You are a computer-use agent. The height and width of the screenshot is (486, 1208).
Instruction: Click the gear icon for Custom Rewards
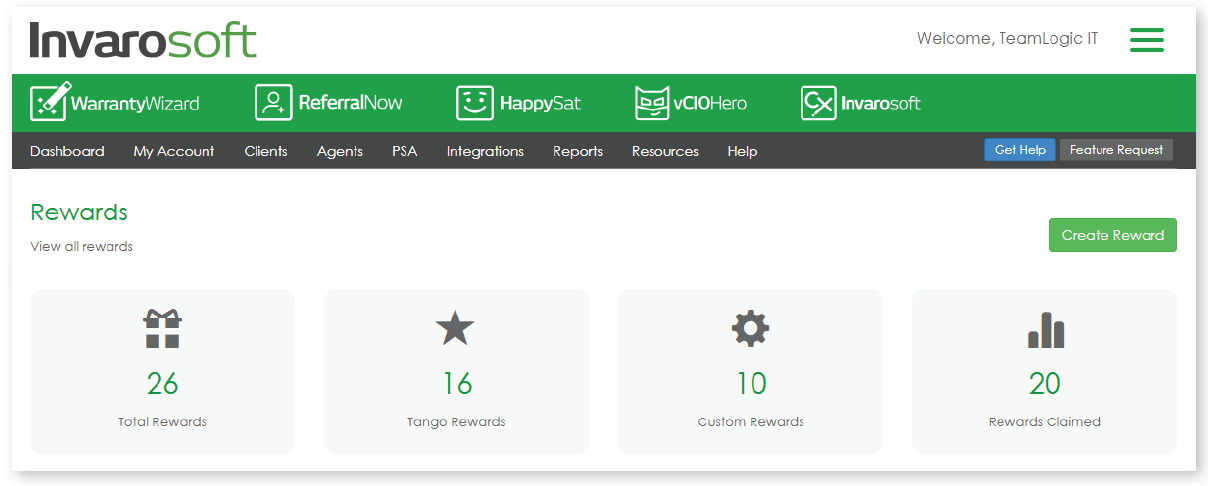750,329
